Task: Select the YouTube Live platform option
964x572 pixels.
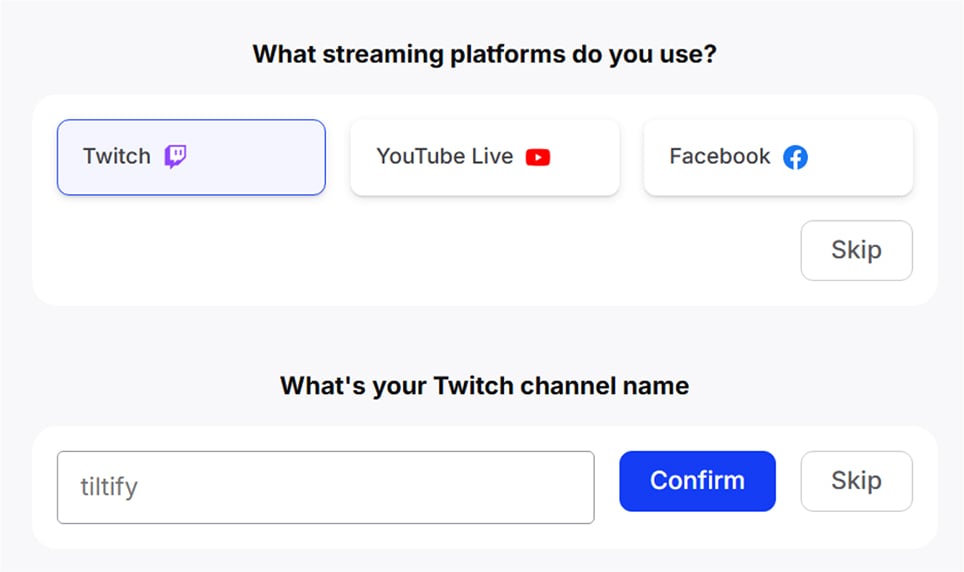Action: point(484,157)
